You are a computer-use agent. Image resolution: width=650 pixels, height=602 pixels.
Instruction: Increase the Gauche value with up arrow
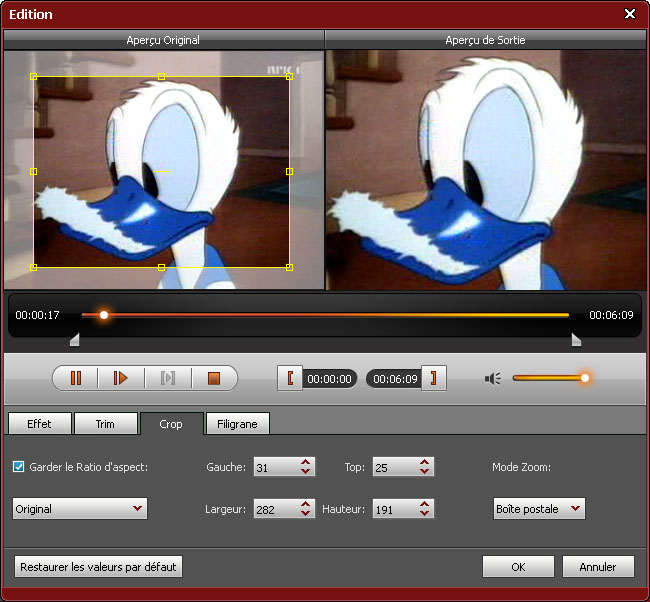pyautogui.click(x=306, y=462)
